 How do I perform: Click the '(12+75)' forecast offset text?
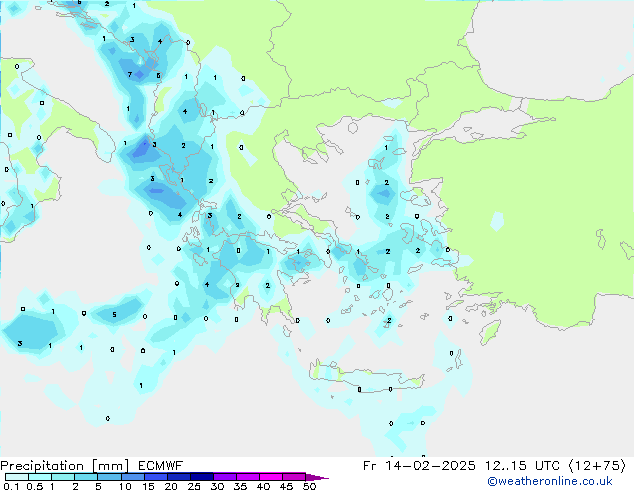point(598,466)
